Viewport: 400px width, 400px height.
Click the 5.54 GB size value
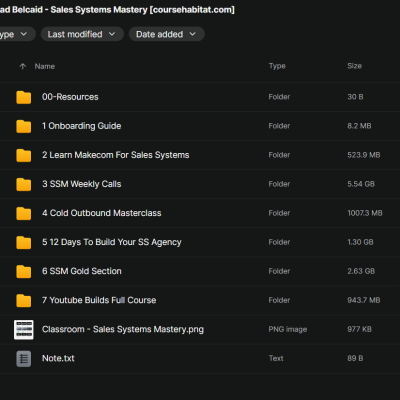click(x=361, y=184)
